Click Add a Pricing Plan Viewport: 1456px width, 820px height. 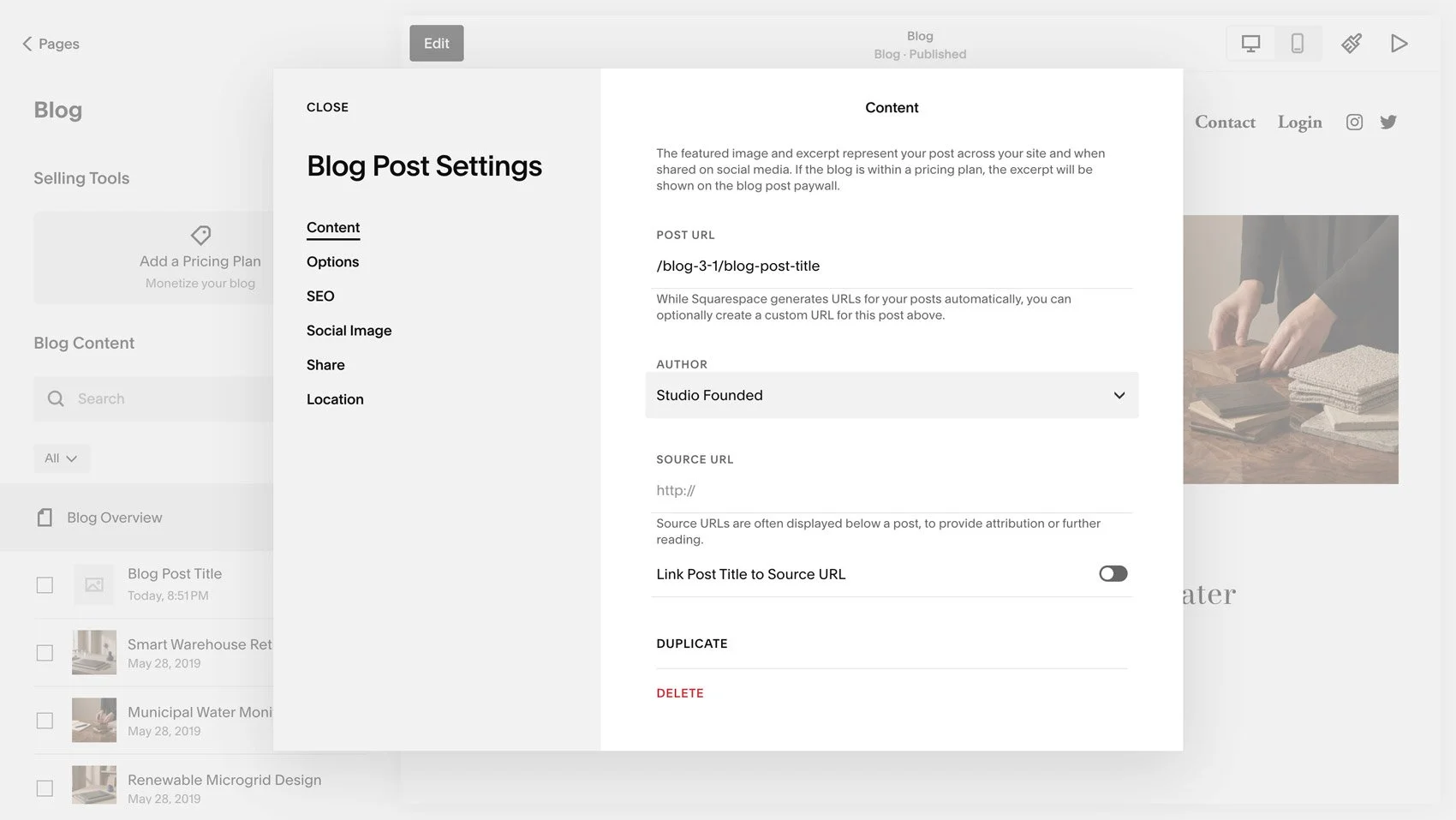200,261
